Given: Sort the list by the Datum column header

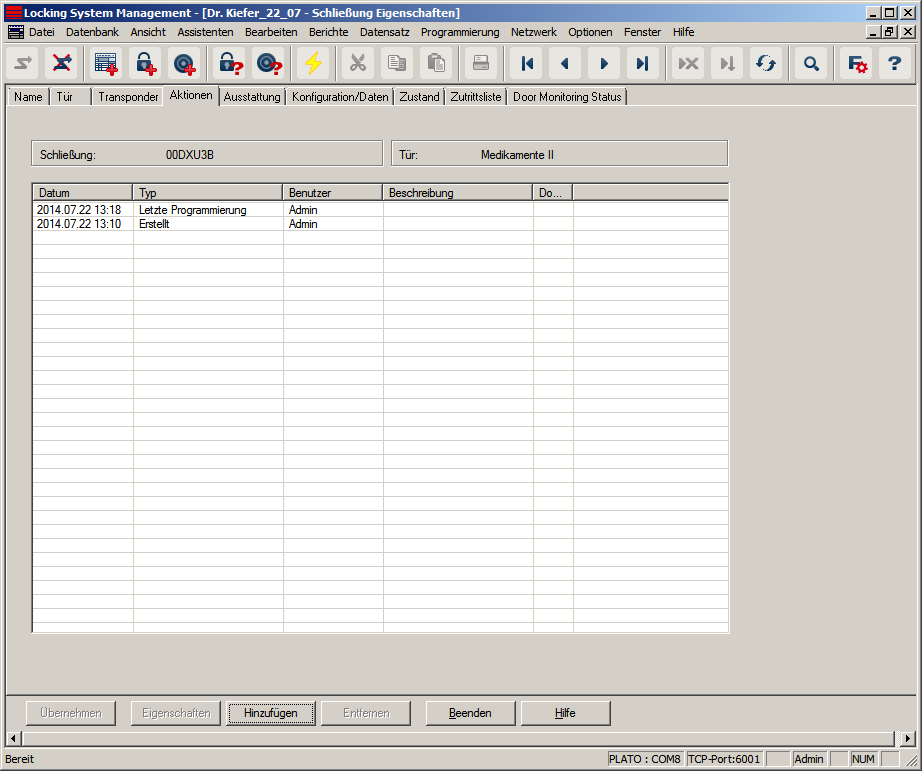Looking at the screenshot, I should tap(83, 192).
